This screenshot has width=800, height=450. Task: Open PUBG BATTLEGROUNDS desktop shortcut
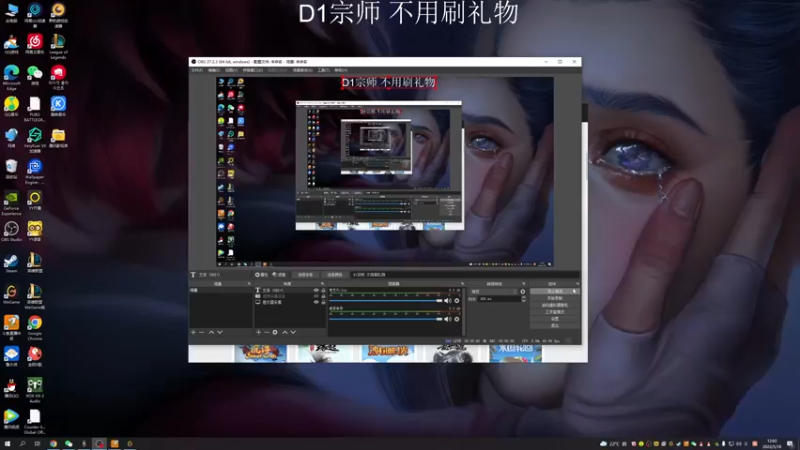point(35,109)
